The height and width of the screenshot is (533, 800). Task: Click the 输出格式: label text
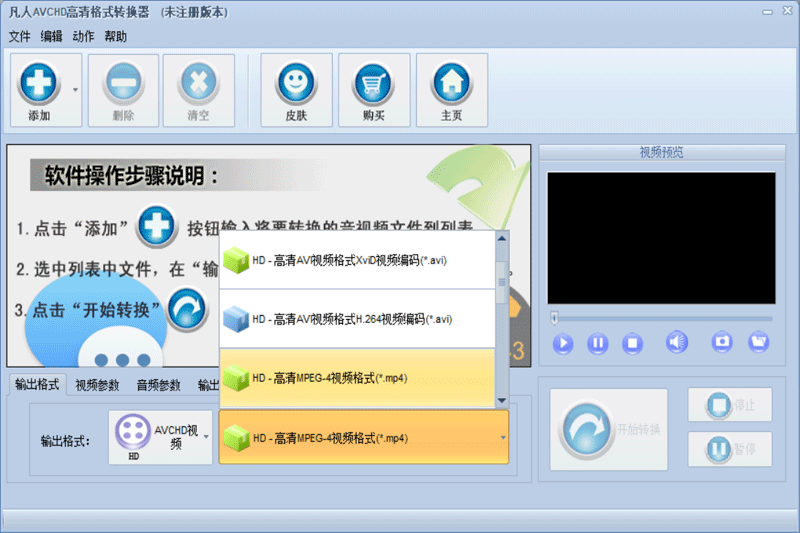click(65, 441)
